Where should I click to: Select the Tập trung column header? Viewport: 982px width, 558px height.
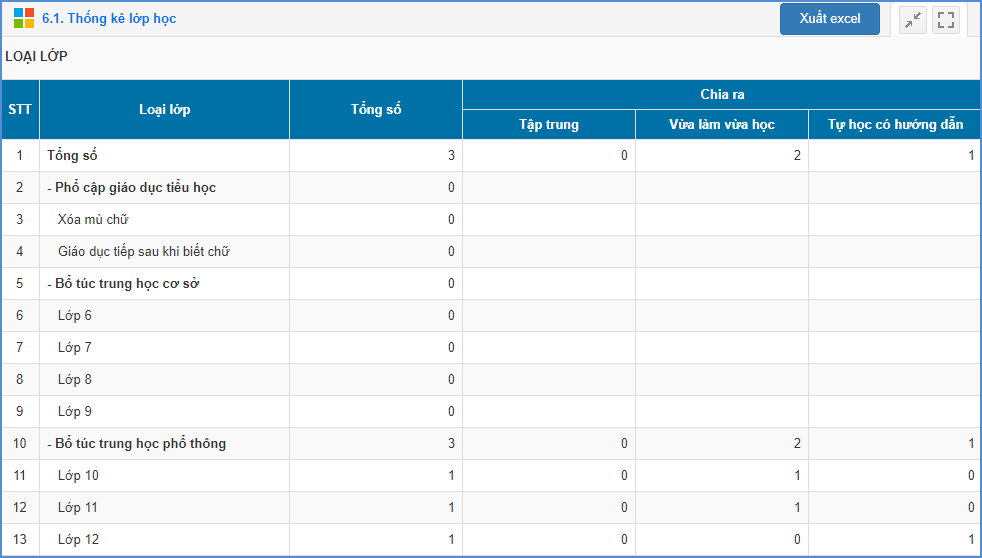[x=548, y=125]
